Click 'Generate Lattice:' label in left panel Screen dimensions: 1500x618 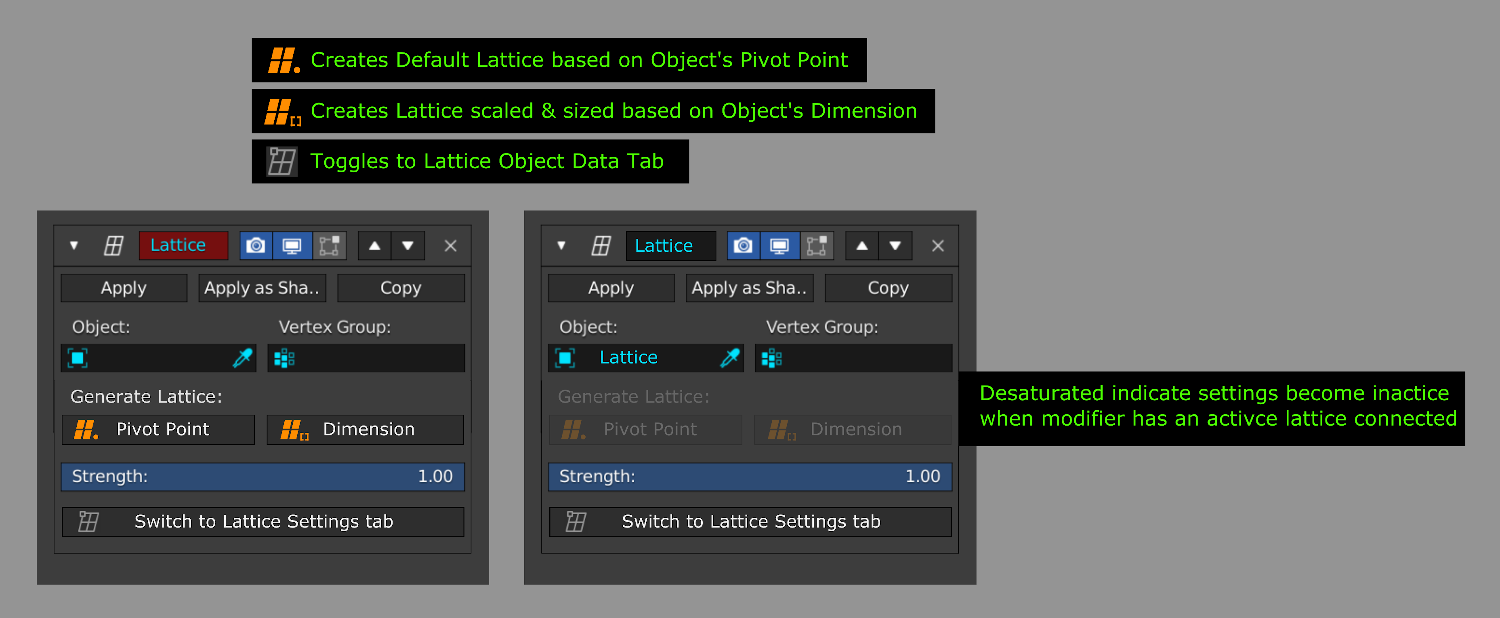[x=146, y=397]
